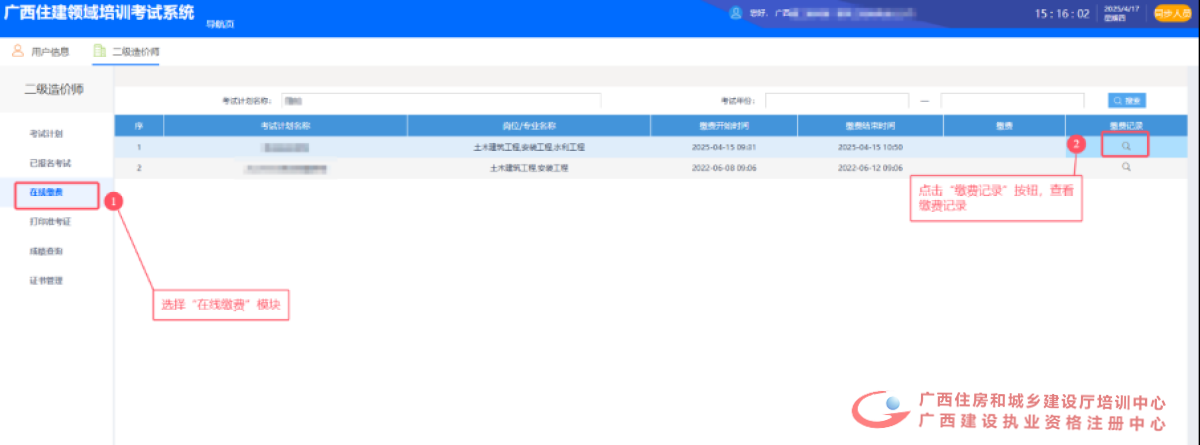Click the 考试计划名称 input field

[440, 101]
